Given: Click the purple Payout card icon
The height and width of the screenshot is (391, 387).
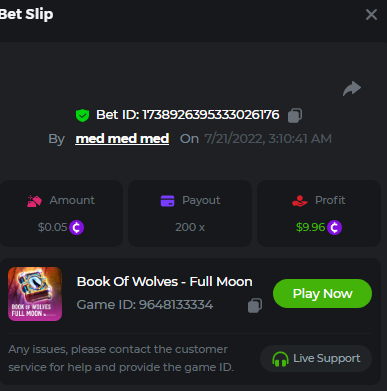Looking at the screenshot, I should [x=167, y=201].
